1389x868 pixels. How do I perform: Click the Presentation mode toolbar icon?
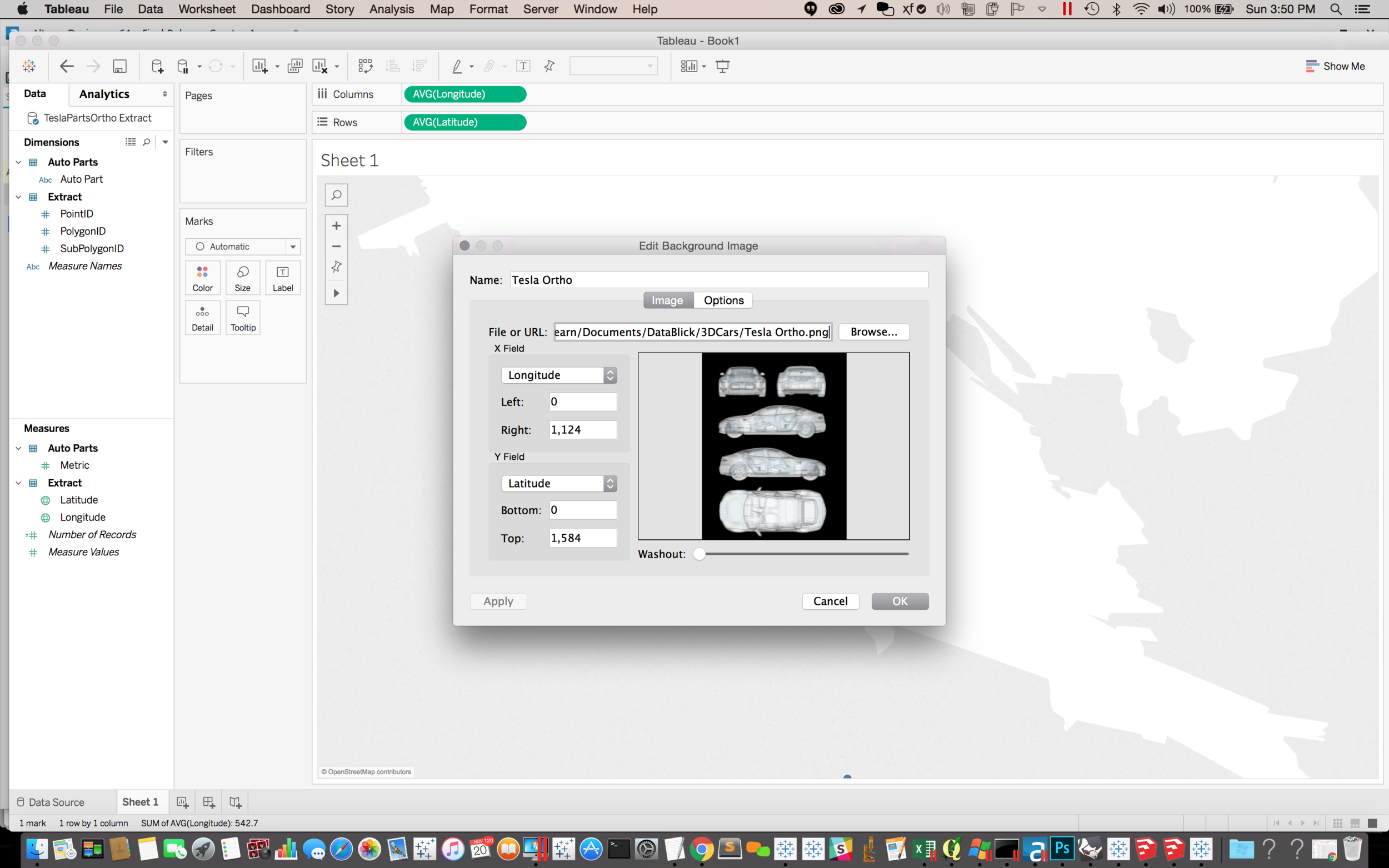click(x=722, y=66)
